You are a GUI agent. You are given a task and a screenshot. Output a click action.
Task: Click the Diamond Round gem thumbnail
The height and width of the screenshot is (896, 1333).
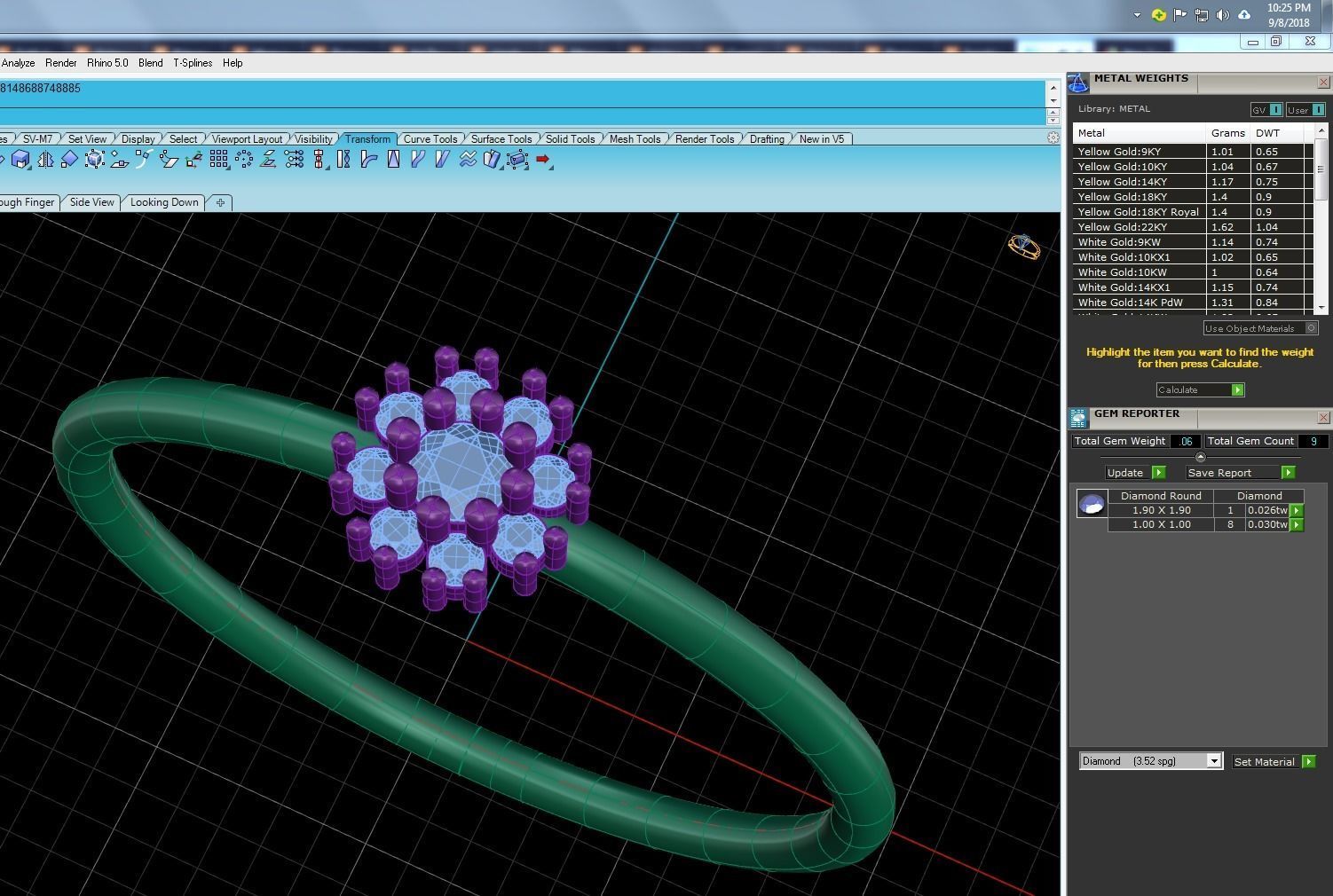pyautogui.click(x=1092, y=503)
